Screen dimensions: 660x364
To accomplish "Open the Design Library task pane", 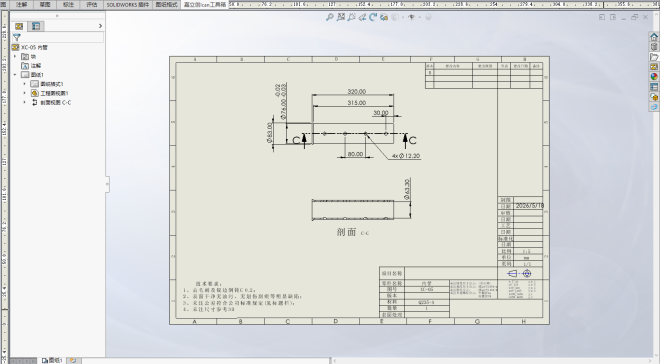I will [654, 47].
